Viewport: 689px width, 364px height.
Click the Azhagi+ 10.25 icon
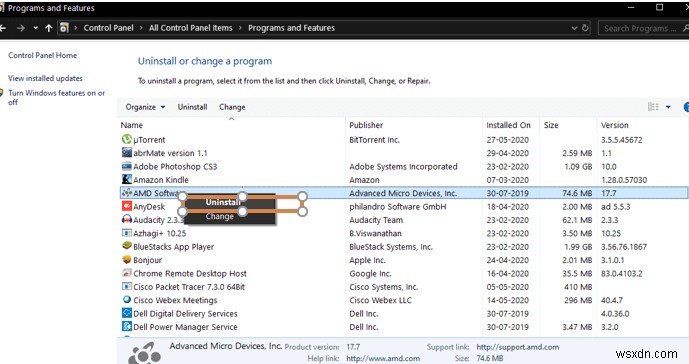[127, 233]
